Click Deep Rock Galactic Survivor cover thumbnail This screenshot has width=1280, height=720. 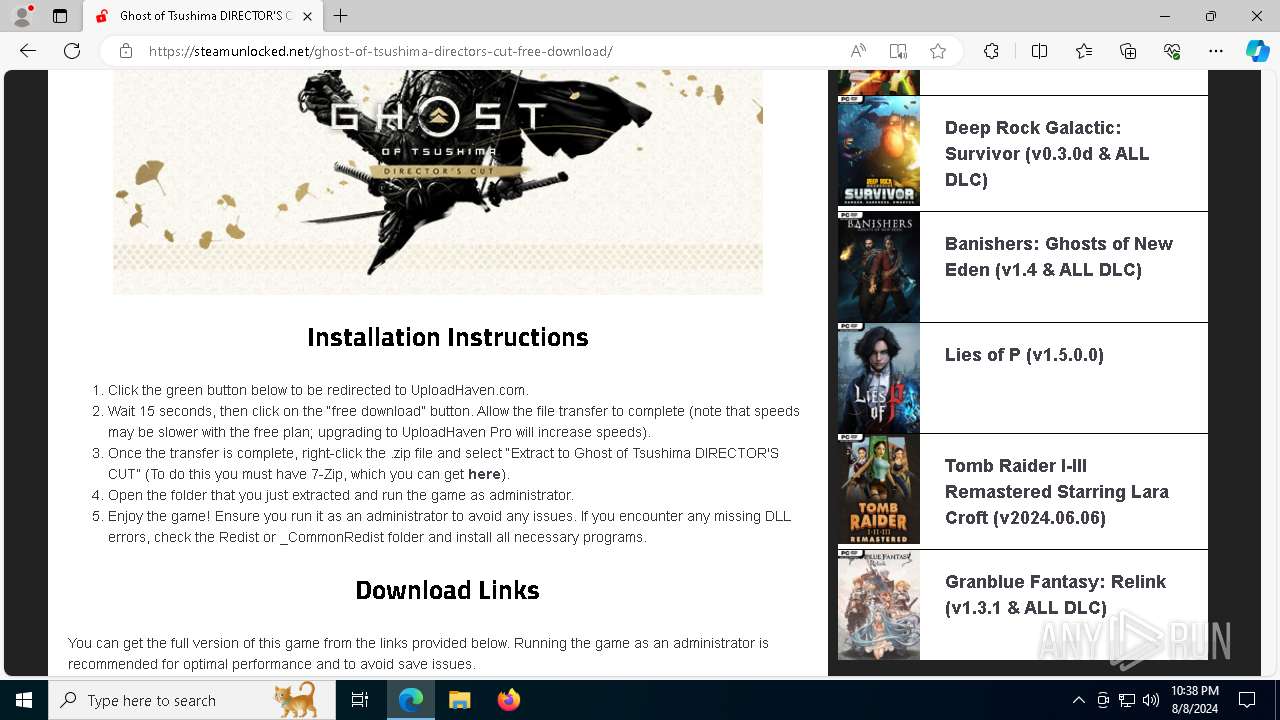(x=878, y=151)
